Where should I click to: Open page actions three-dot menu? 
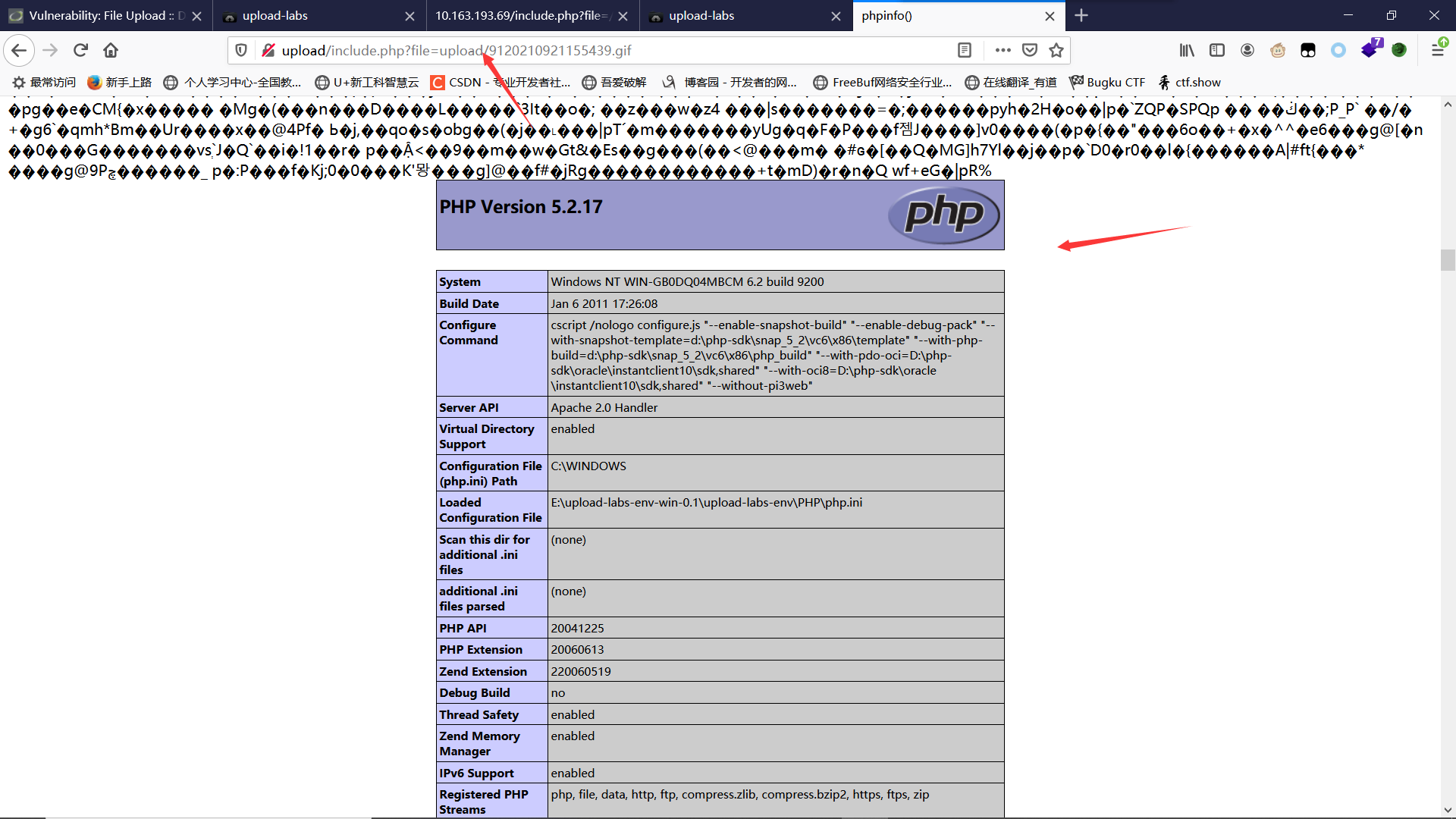tap(1003, 50)
